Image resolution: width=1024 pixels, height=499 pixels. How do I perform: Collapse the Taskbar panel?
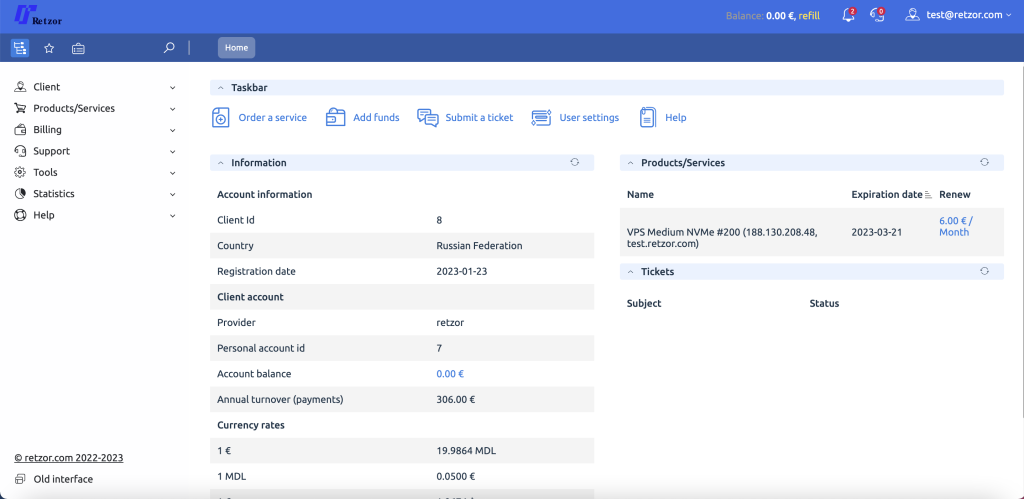[221, 88]
